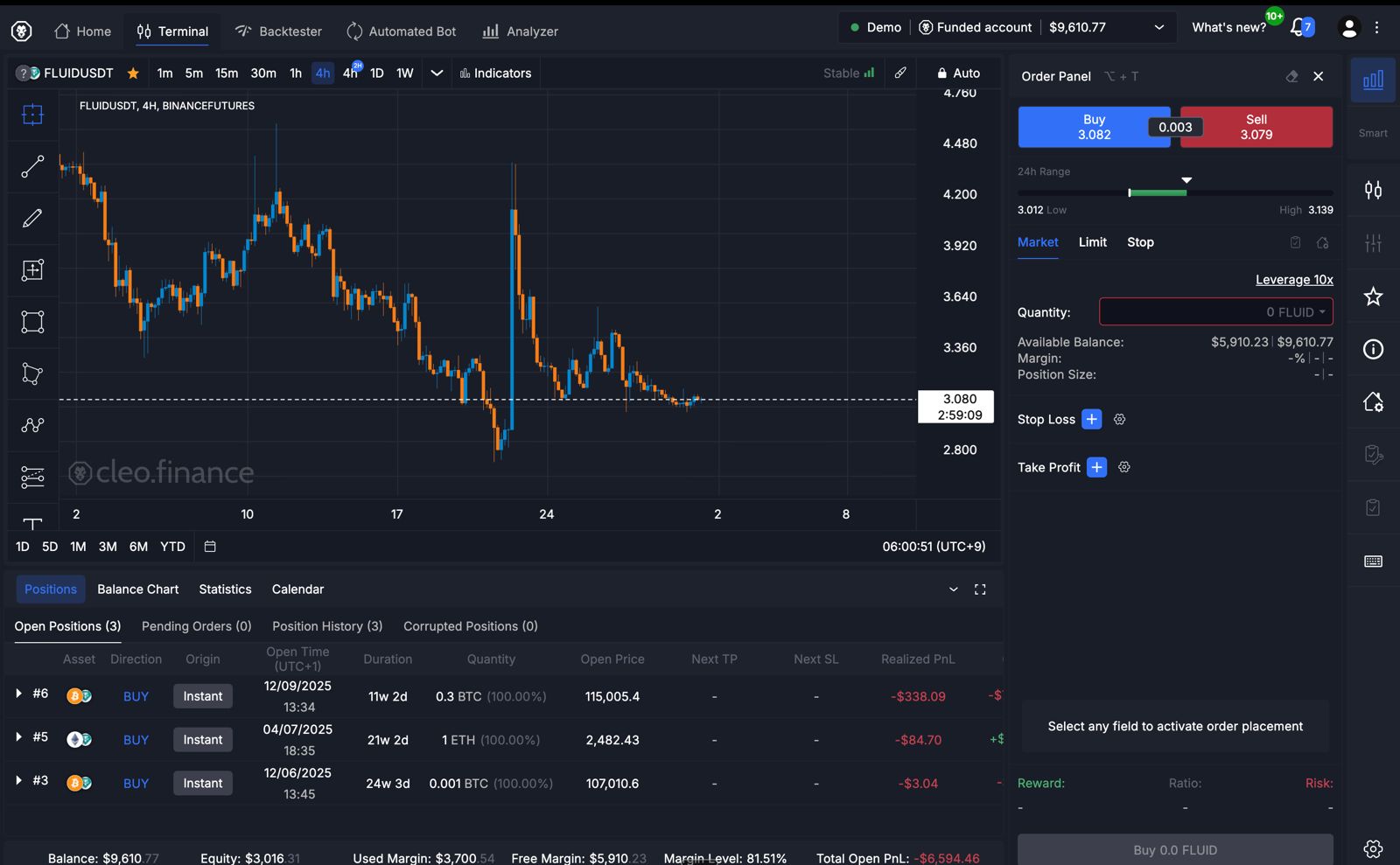Image resolution: width=1400 pixels, height=865 pixels.
Task: Select the pencil drawing tool
Action: [x=32, y=219]
